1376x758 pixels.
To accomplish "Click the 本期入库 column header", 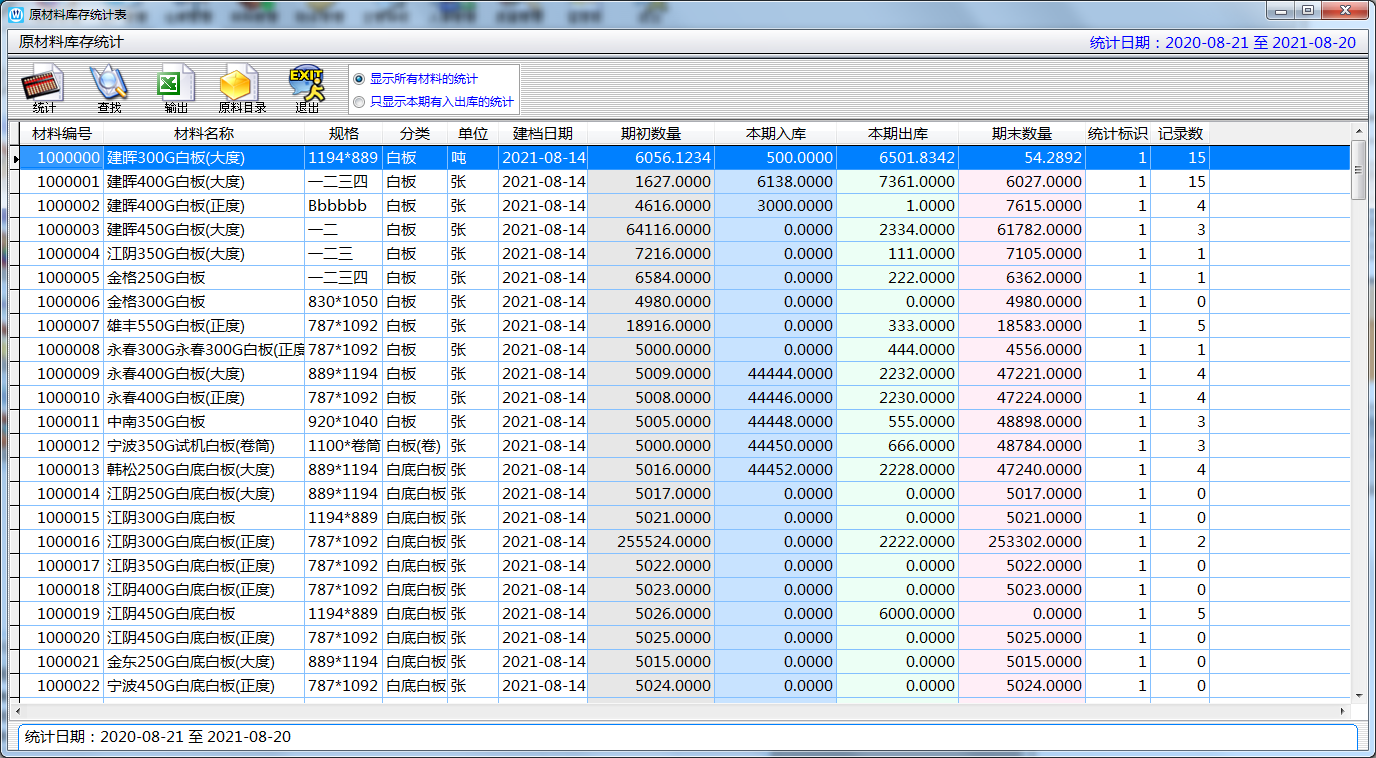I will (x=776, y=134).
